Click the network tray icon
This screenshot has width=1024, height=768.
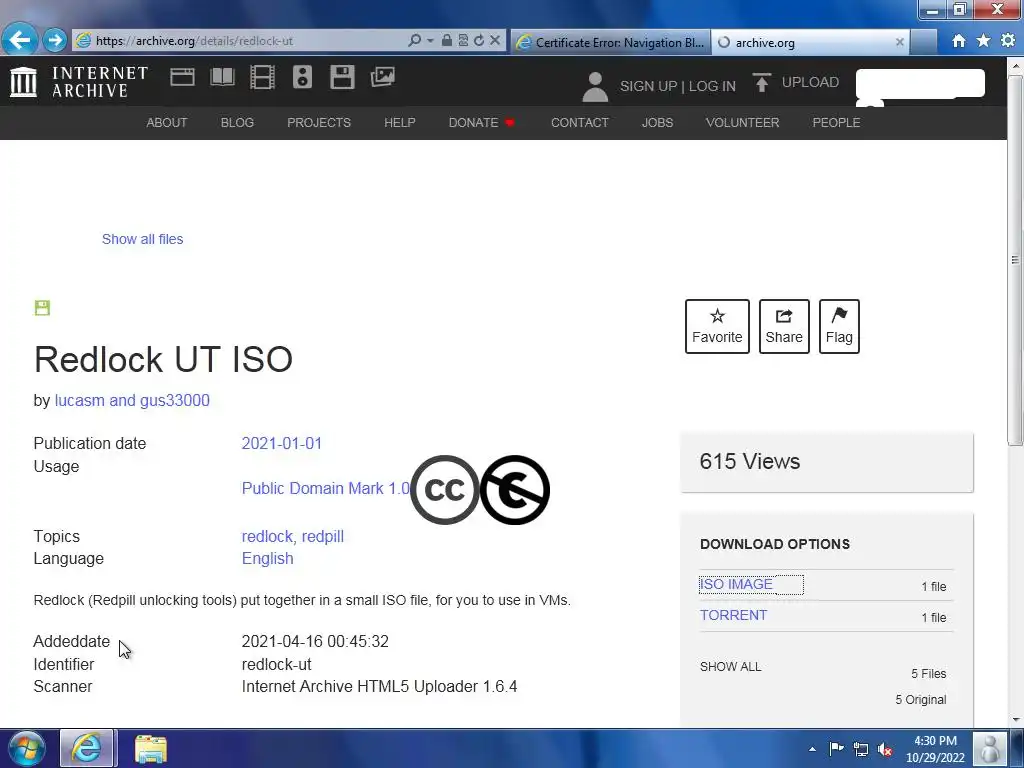[861, 749]
